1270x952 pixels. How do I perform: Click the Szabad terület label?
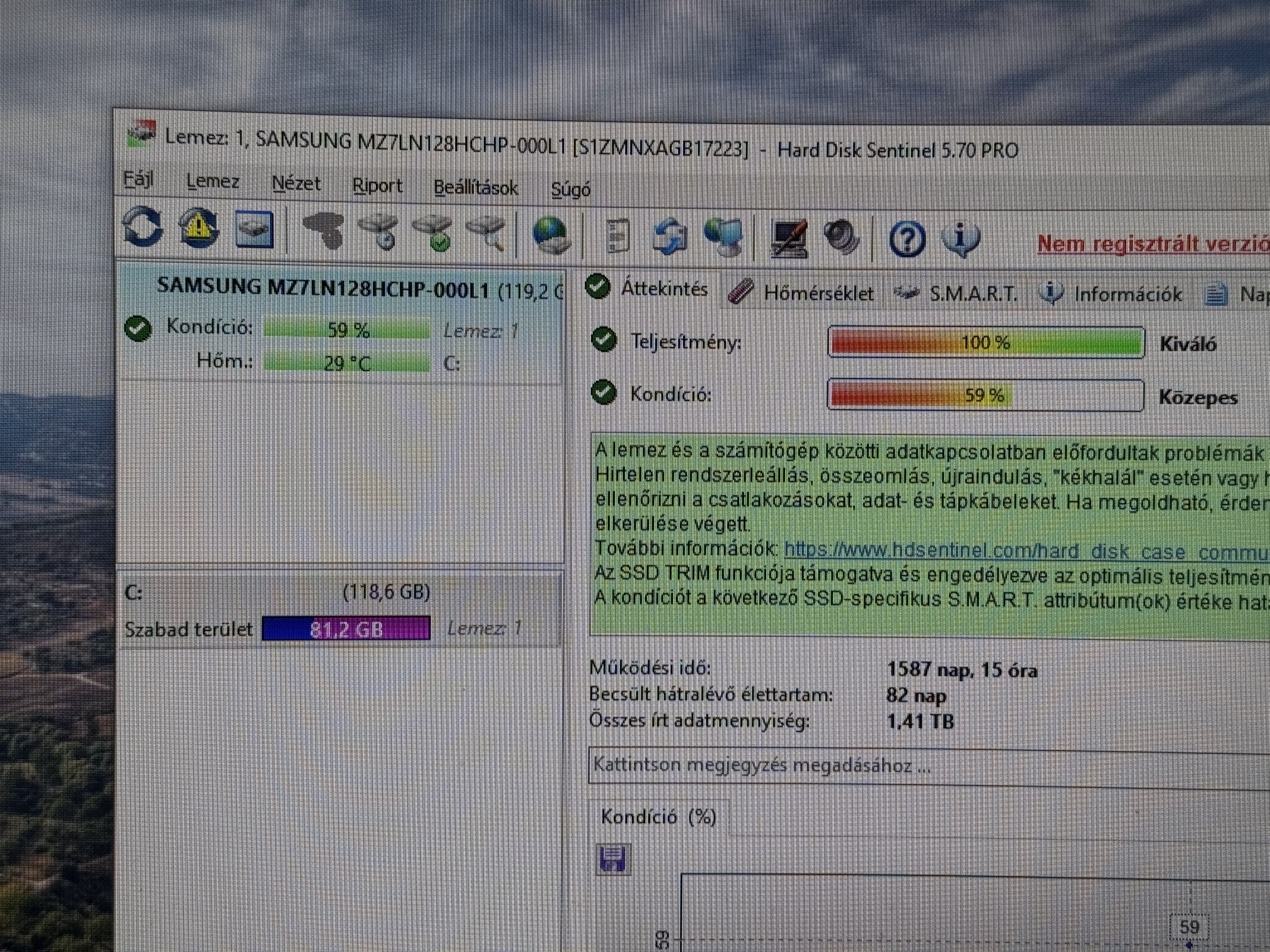tap(188, 629)
